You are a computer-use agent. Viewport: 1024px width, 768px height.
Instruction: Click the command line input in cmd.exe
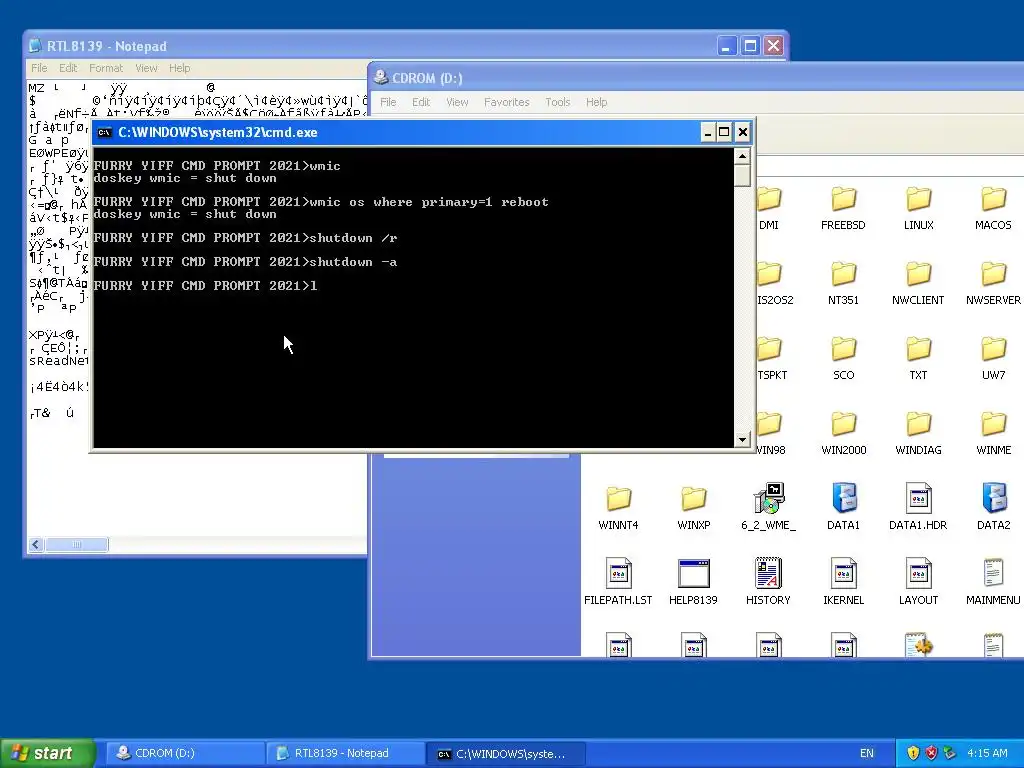(x=313, y=285)
